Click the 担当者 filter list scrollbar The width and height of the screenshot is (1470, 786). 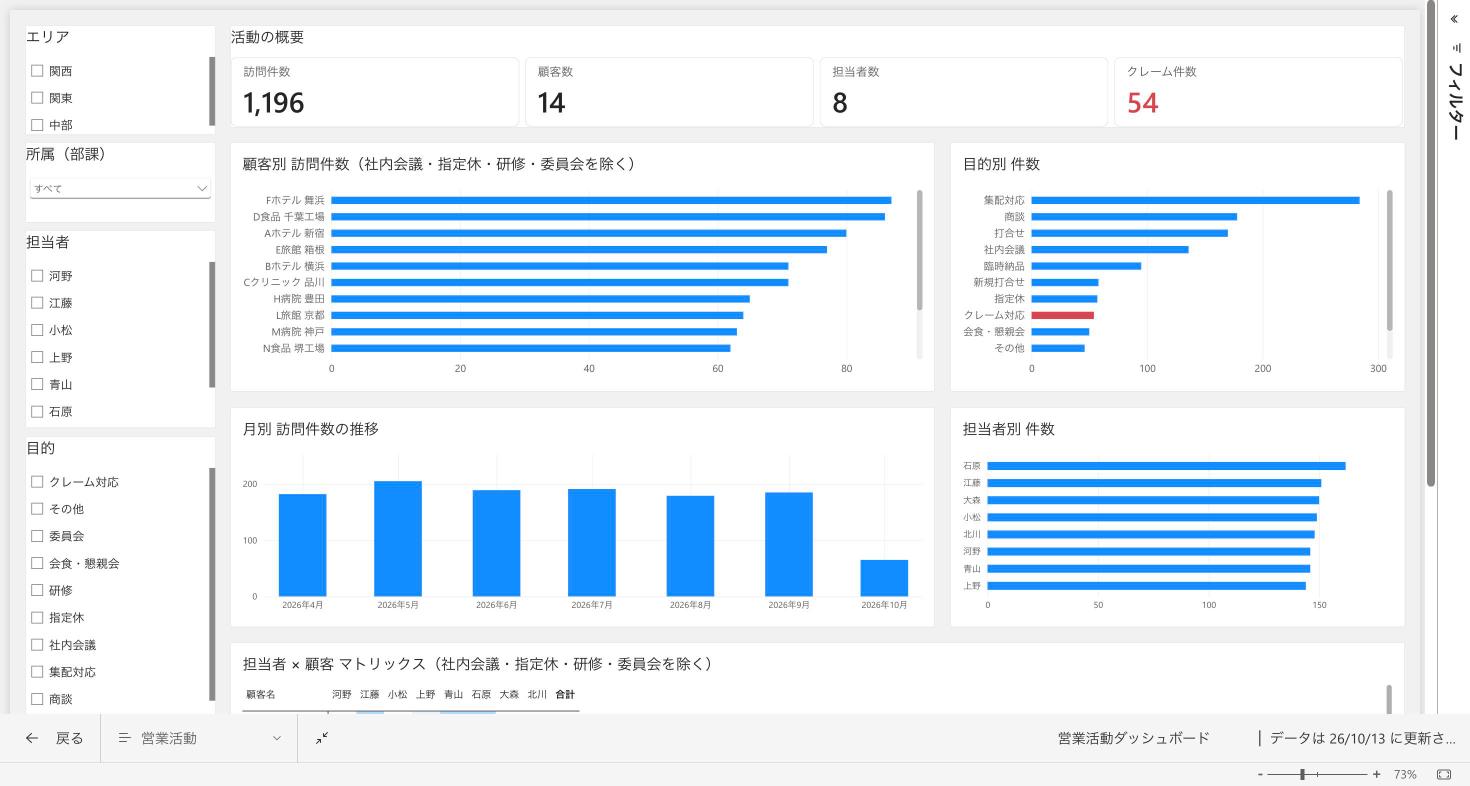[212, 325]
